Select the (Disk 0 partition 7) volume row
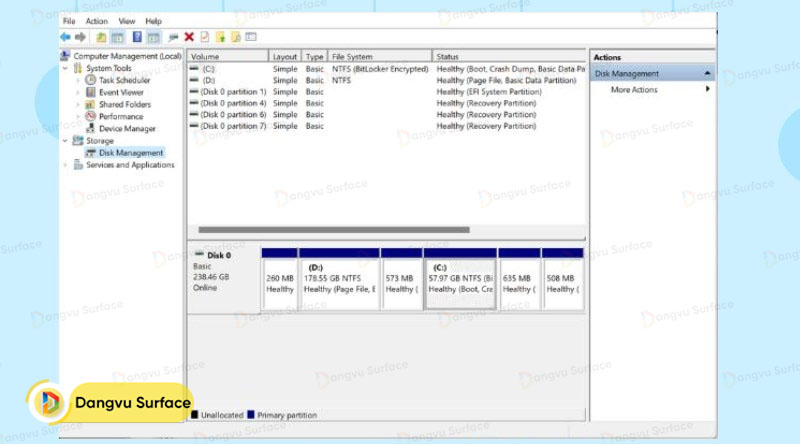 pos(387,126)
